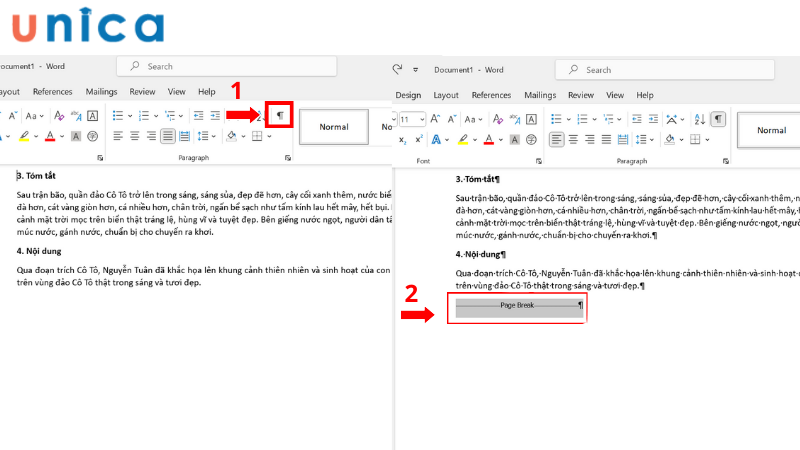Increase indent in right Word window
Viewport: 800px width, 450px height.
653,119
